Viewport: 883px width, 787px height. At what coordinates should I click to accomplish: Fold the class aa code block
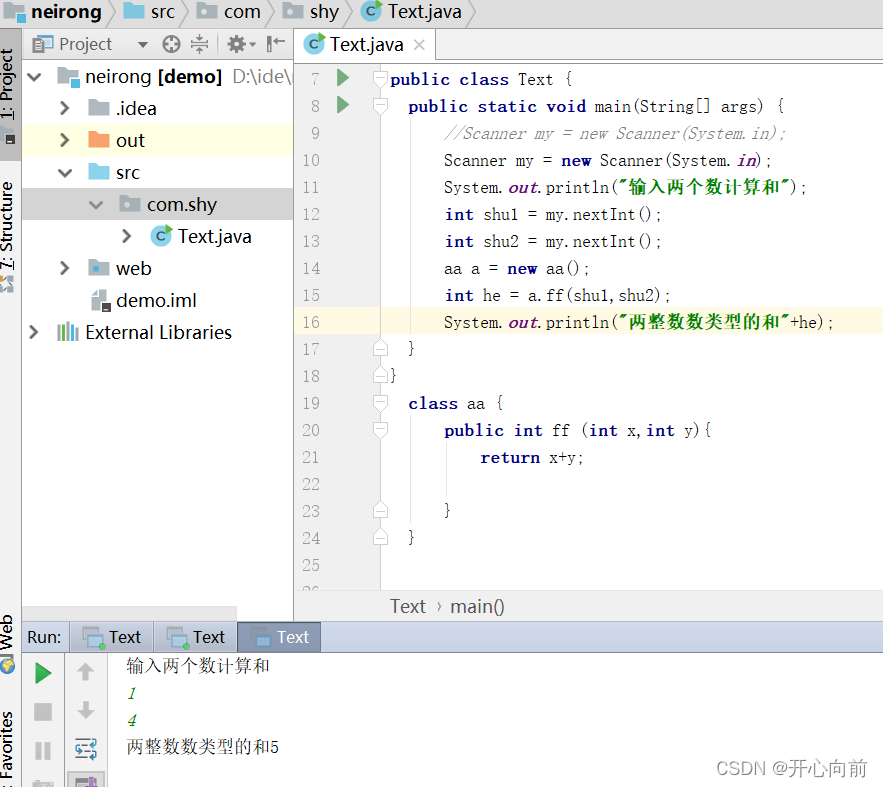pos(381,403)
